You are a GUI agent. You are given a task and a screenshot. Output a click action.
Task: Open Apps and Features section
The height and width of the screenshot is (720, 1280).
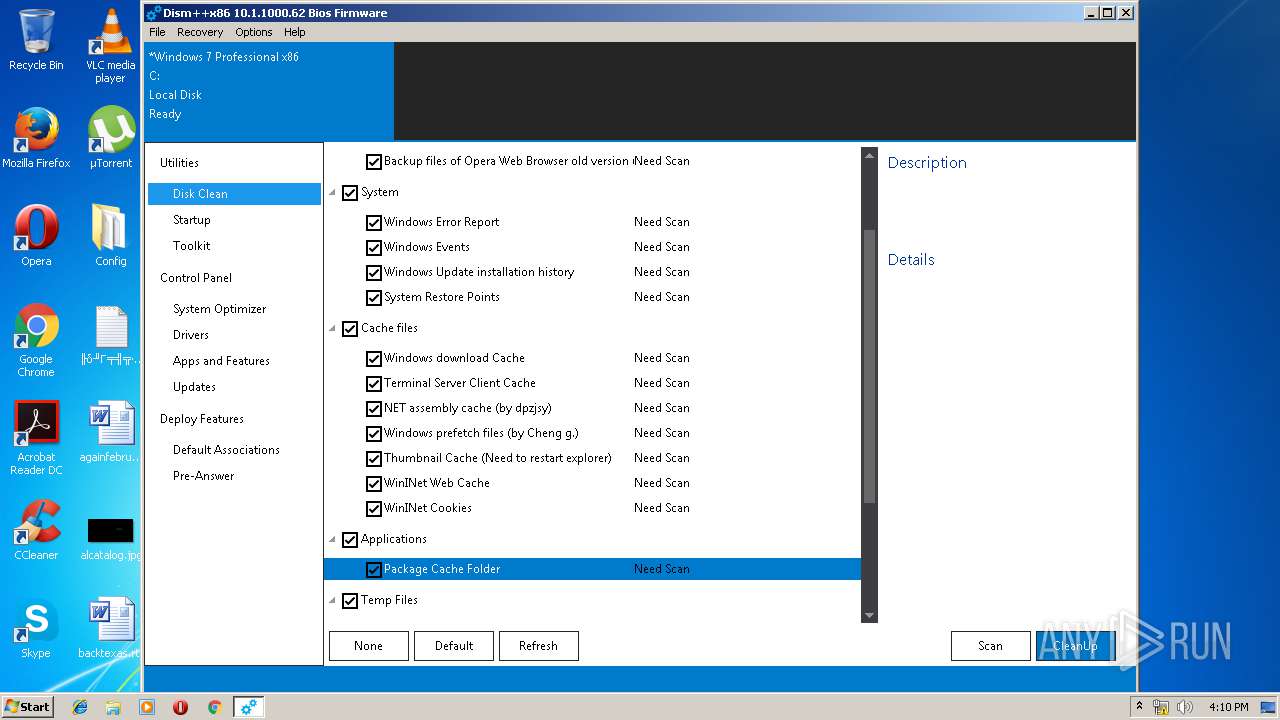click(221, 361)
